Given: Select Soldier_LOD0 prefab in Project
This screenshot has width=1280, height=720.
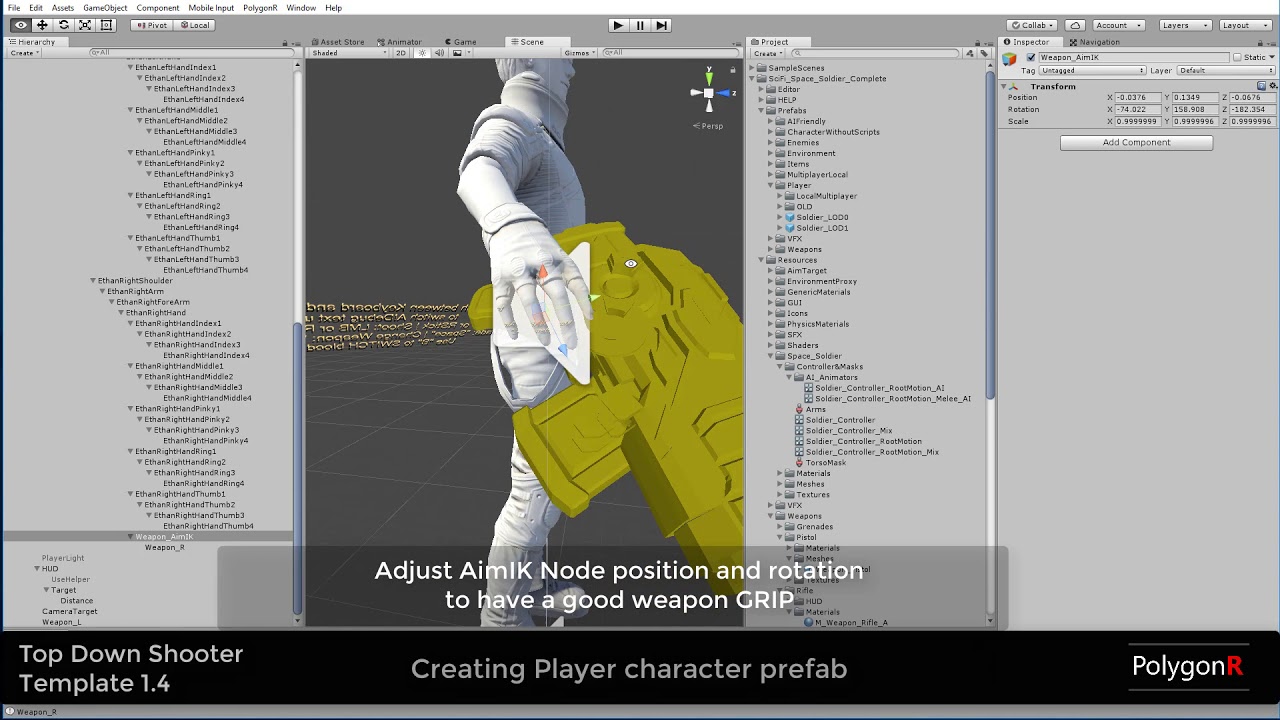Looking at the screenshot, I should pos(822,217).
